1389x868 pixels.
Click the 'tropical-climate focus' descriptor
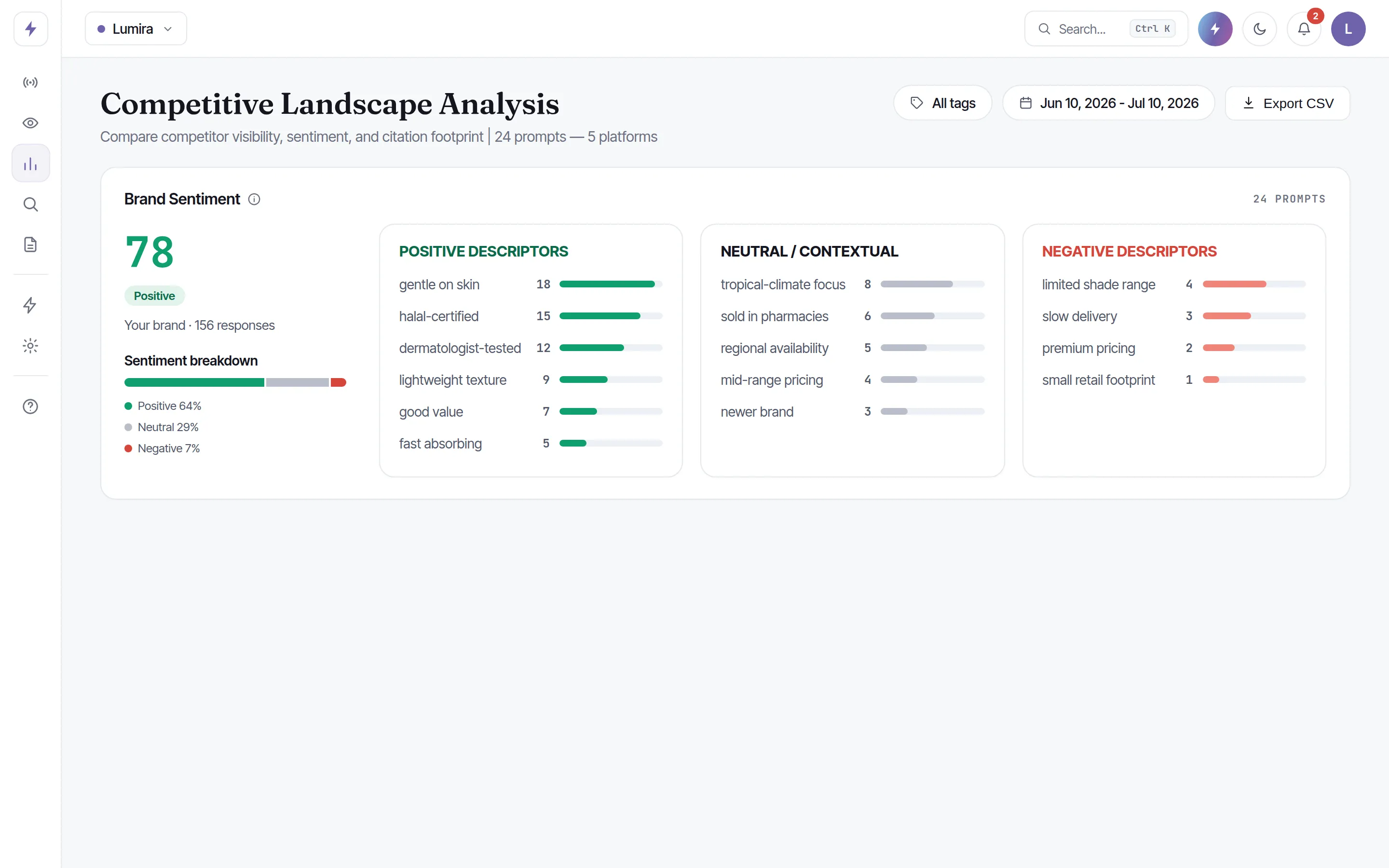(x=783, y=284)
